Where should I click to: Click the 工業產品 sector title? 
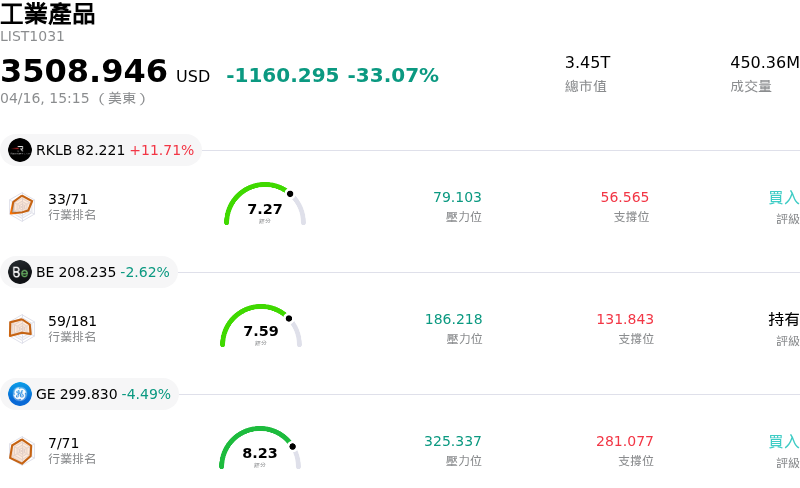point(47,14)
